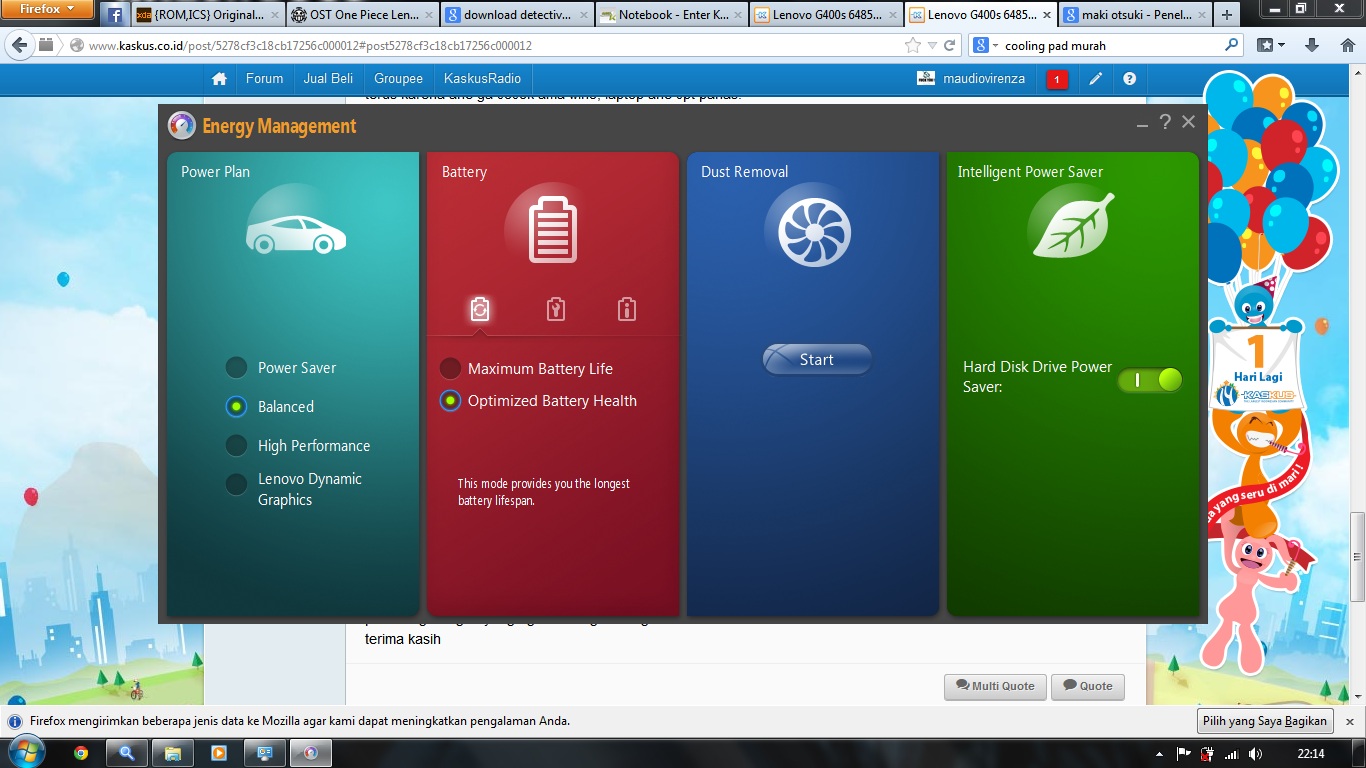The image size is (1366, 768).
Task: Dismiss the Firefox data notification bar
Action: pyautogui.click(x=1349, y=721)
